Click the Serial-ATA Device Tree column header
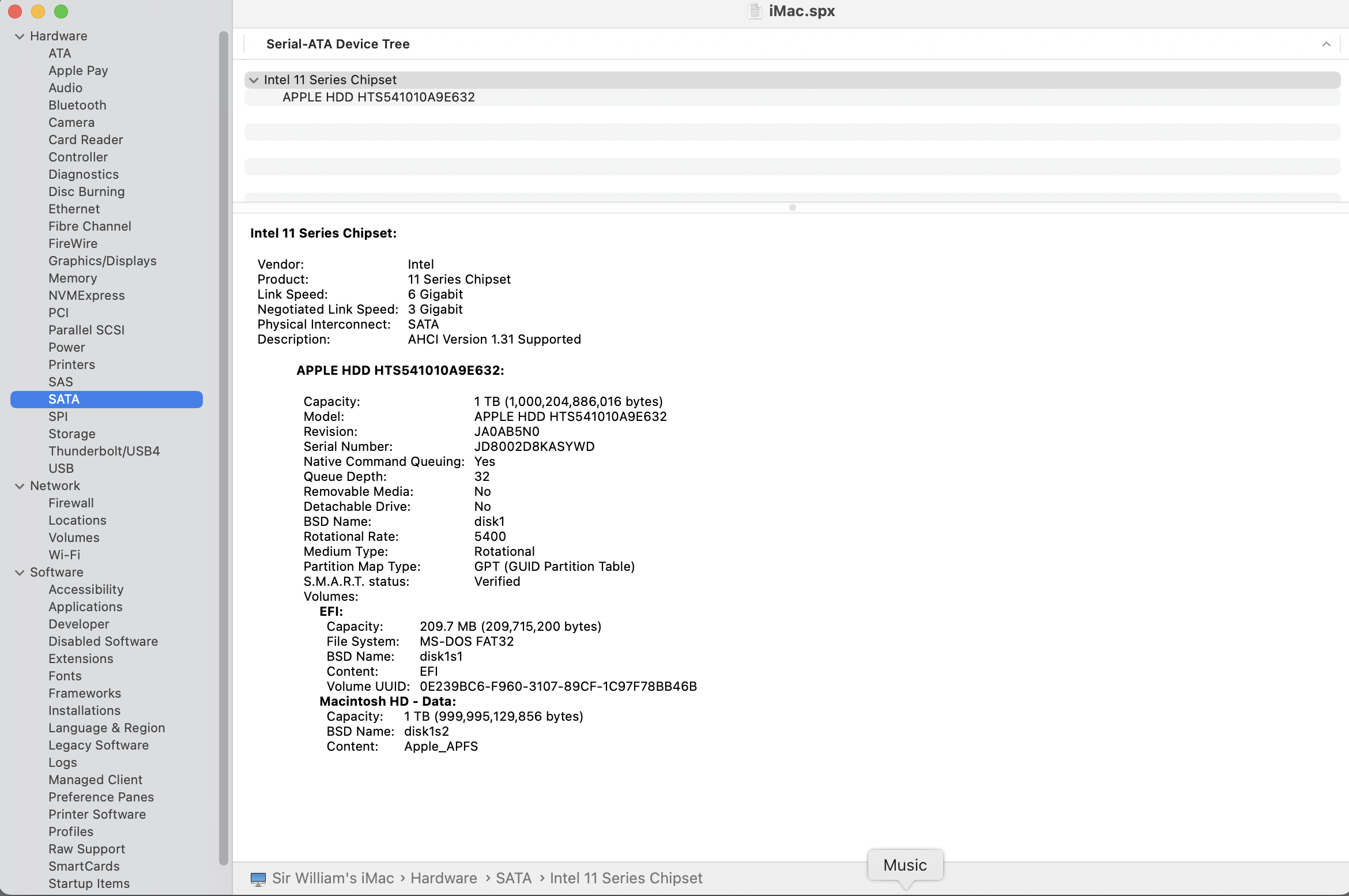The image size is (1349, 896). [x=338, y=44]
